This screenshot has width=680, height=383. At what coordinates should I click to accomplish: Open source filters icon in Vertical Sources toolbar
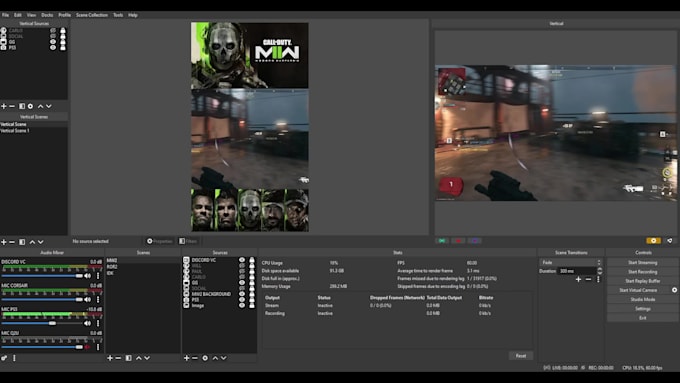[22, 106]
